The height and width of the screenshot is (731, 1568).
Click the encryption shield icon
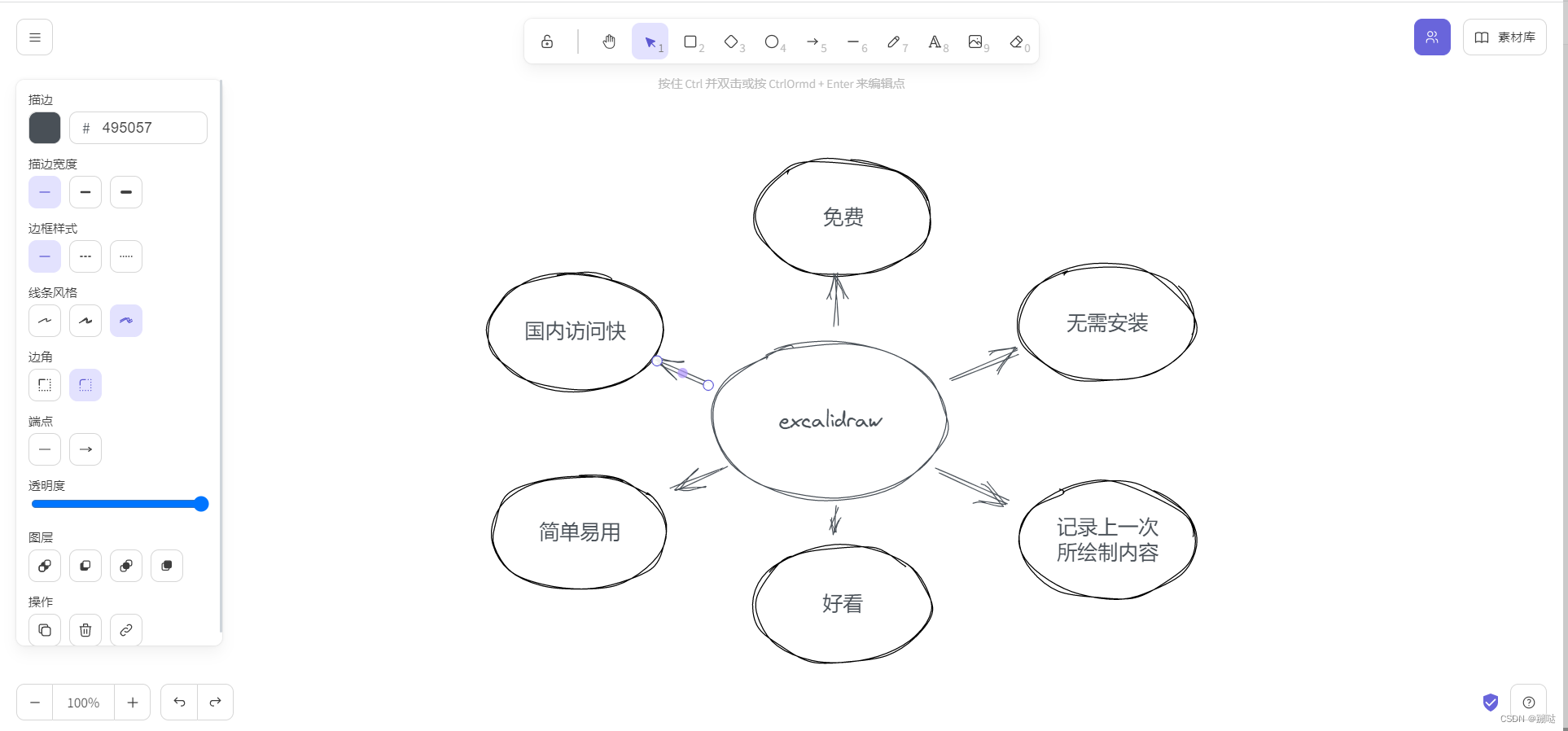(x=1491, y=703)
